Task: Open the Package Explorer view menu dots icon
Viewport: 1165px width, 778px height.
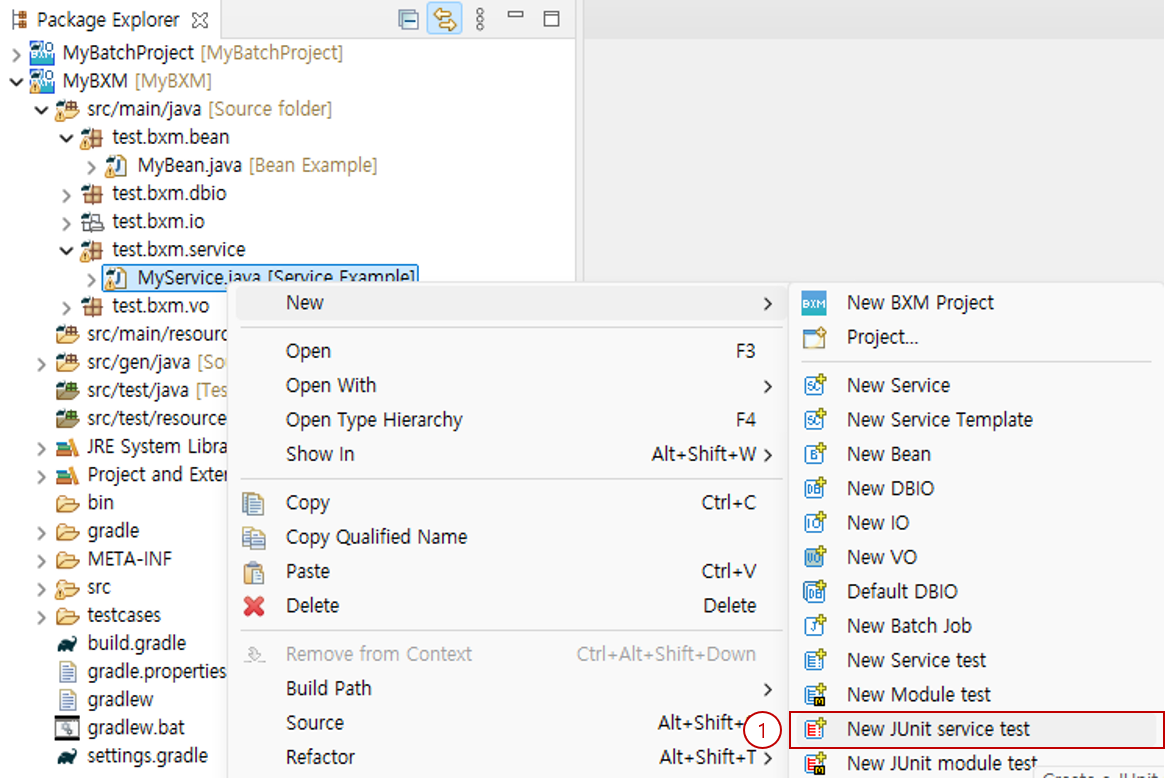Action: pyautogui.click(x=480, y=19)
